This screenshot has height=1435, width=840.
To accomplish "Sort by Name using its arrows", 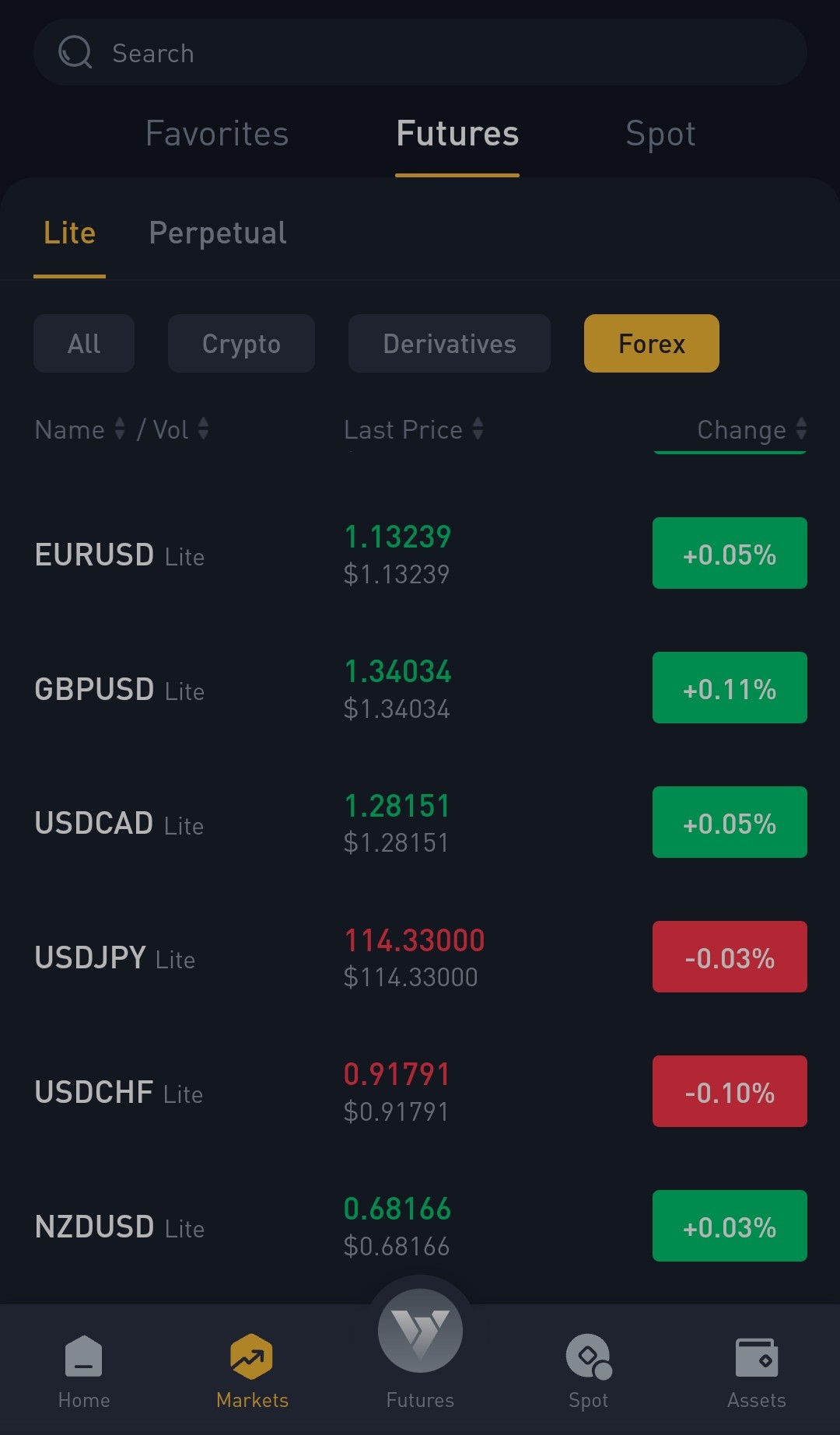I will coord(120,429).
